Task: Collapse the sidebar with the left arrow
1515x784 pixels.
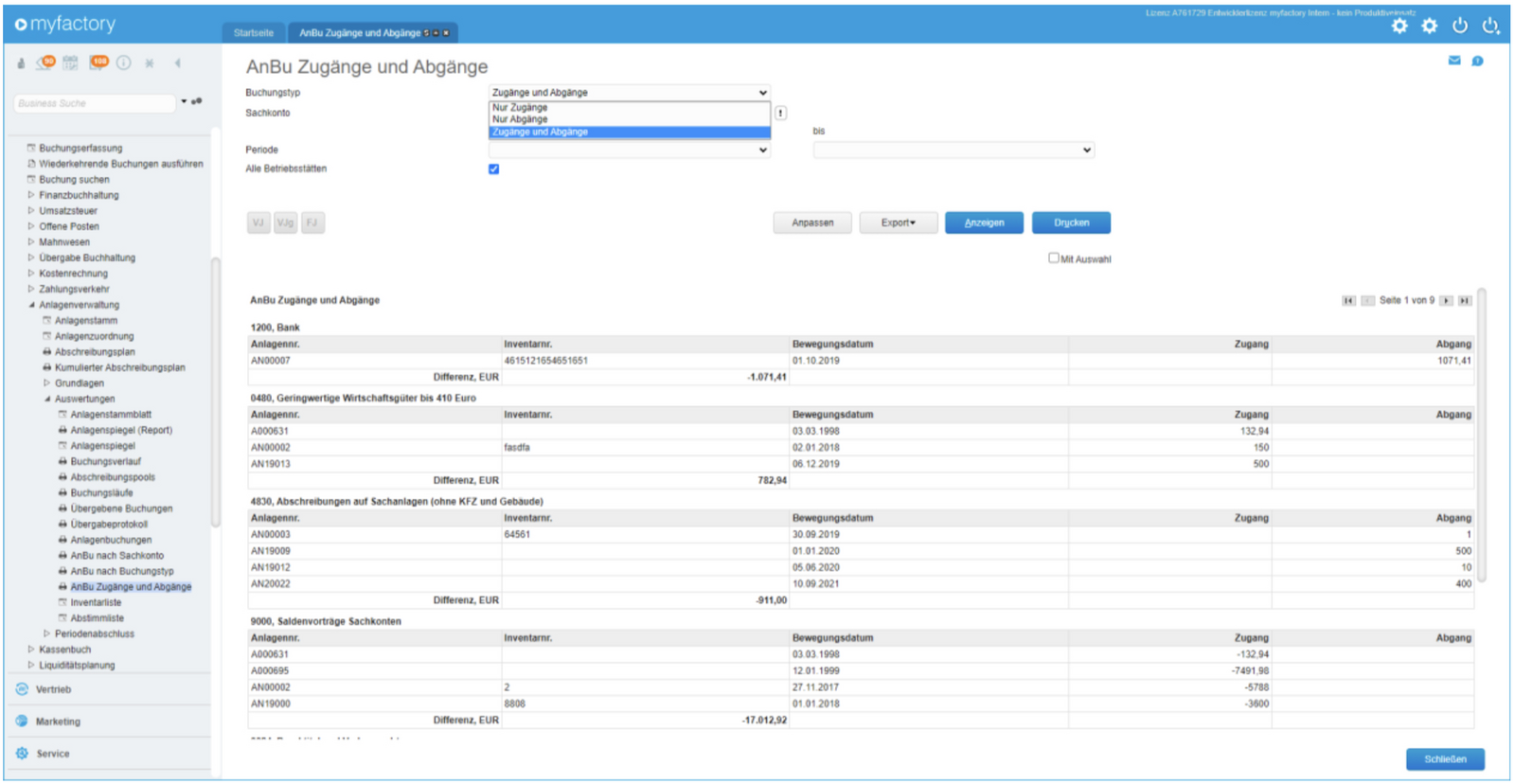Action: pos(177,63)
